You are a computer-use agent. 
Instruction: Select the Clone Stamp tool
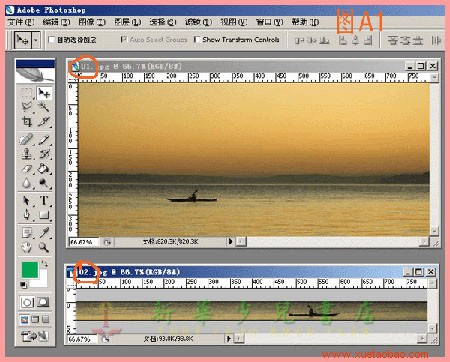27,154
